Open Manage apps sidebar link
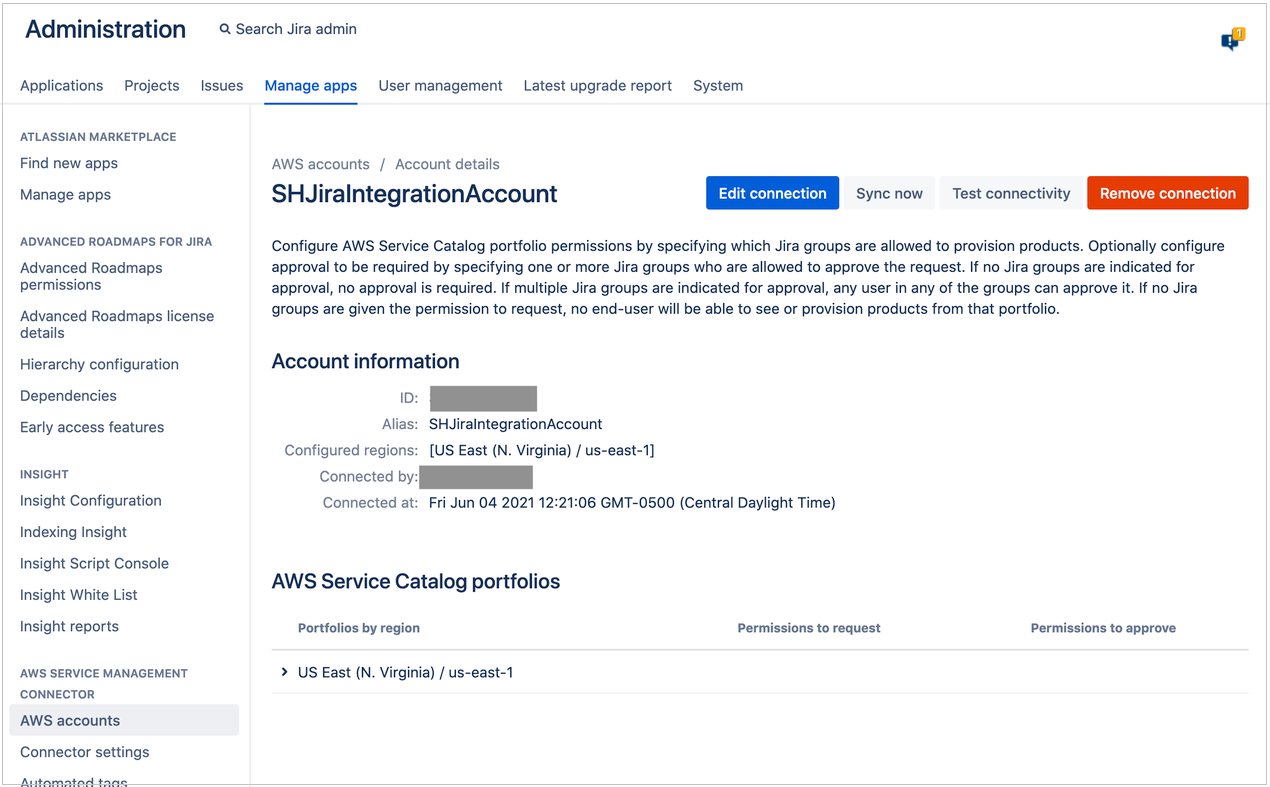The height and width of the screenshot is (787, 1270). [x=66, y=195]
